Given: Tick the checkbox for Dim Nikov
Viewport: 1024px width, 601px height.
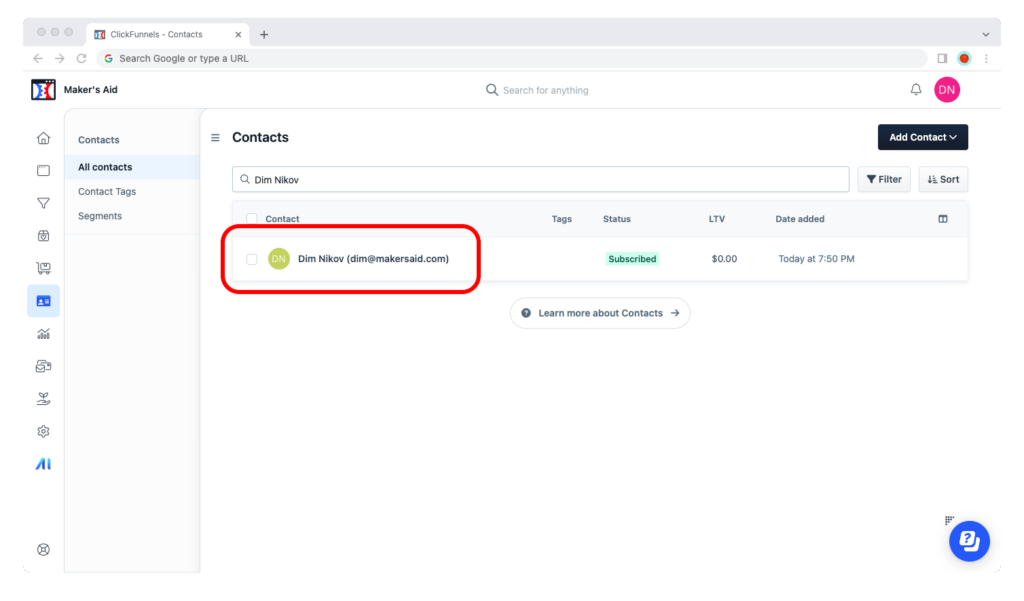Looking at the screenshot, I should click(251, 259).
